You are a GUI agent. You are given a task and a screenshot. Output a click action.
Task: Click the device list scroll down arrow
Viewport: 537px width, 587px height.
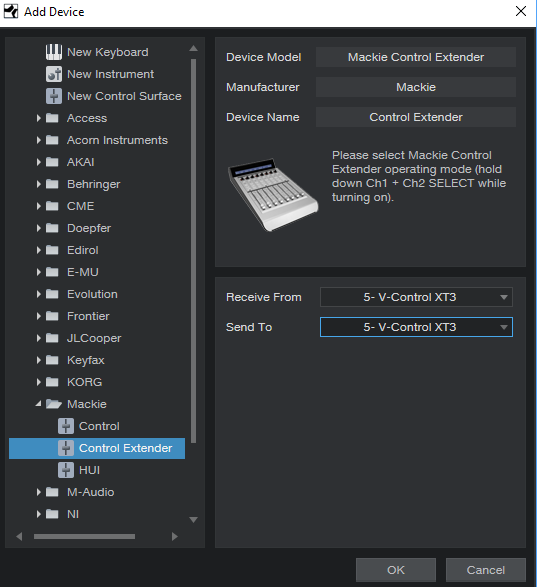(x=194, y=520)
